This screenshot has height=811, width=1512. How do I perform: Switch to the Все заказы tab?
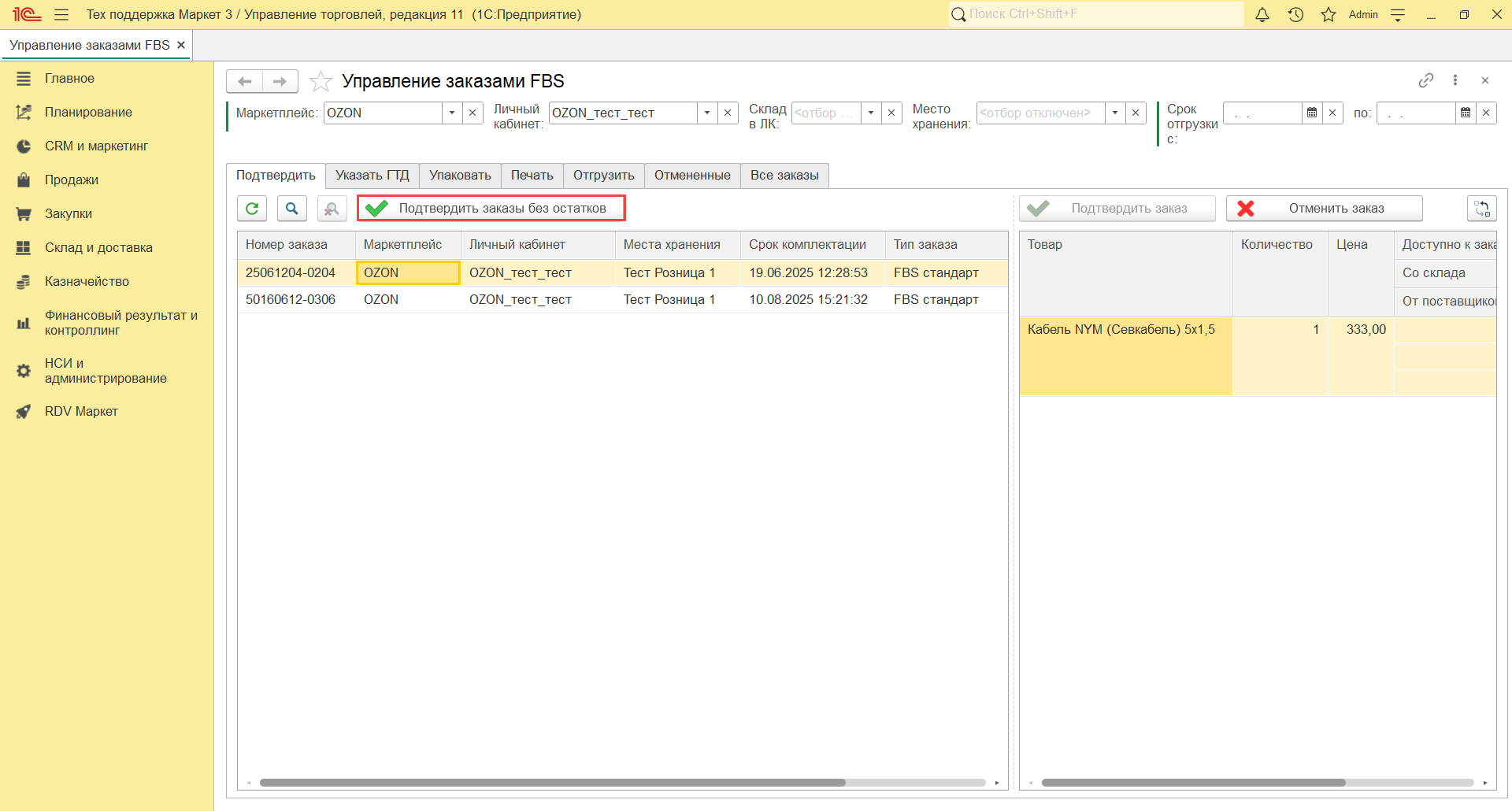pyautogui.click(x=784, y=175)
